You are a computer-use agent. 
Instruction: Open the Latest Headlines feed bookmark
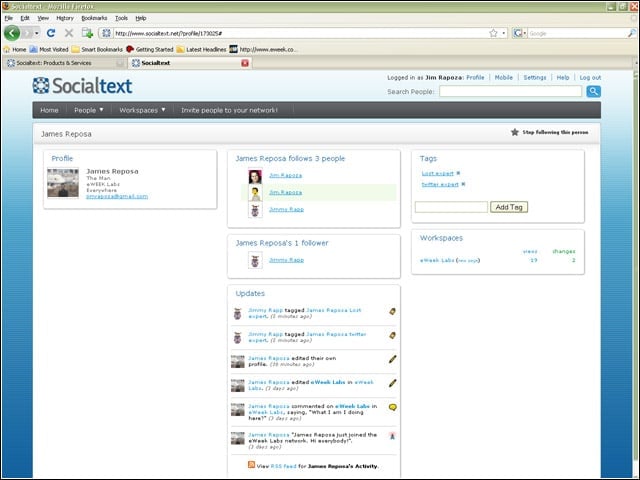pyautogui.click(x=201, y=49)
